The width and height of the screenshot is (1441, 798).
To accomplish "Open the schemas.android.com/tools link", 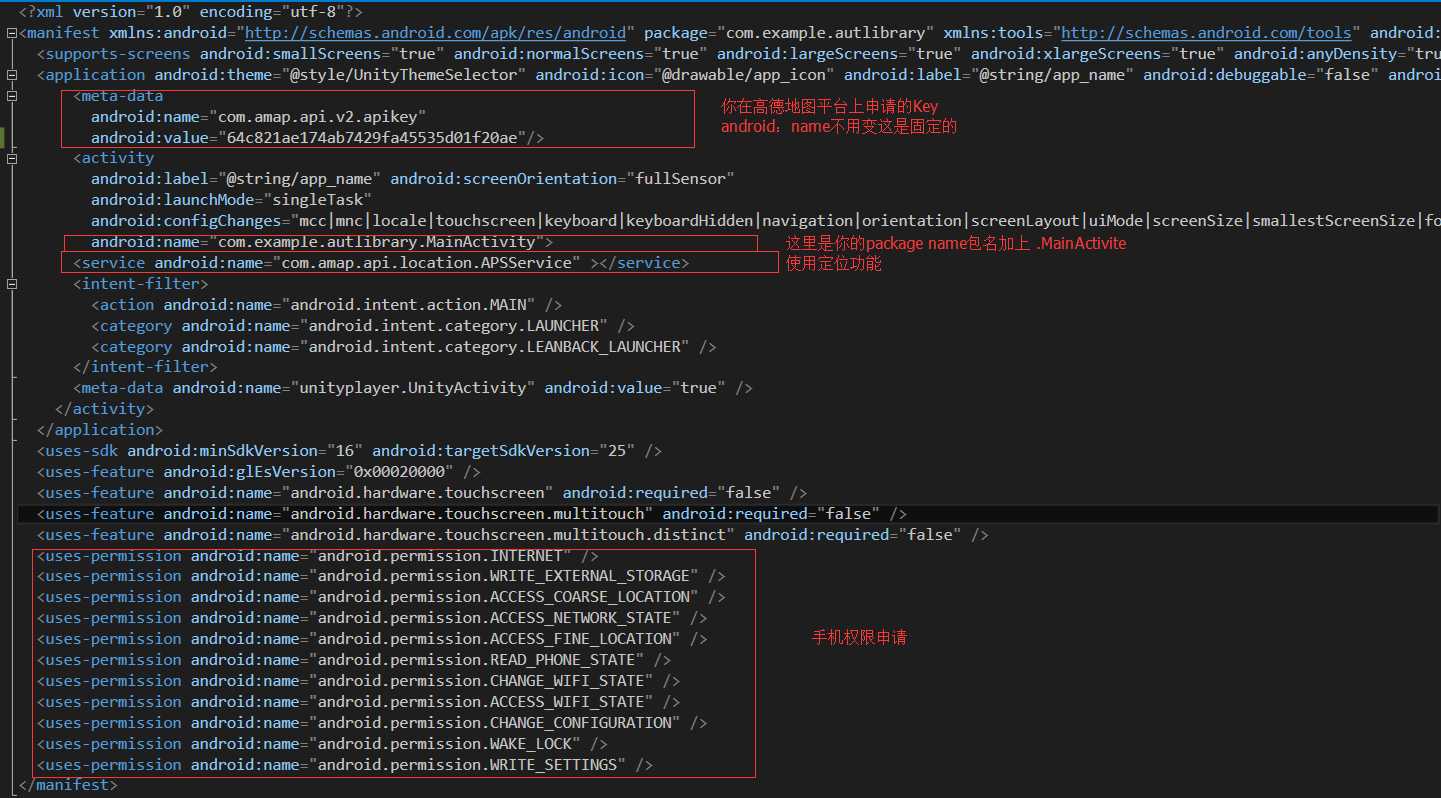I will click(x=1206, y=33).
